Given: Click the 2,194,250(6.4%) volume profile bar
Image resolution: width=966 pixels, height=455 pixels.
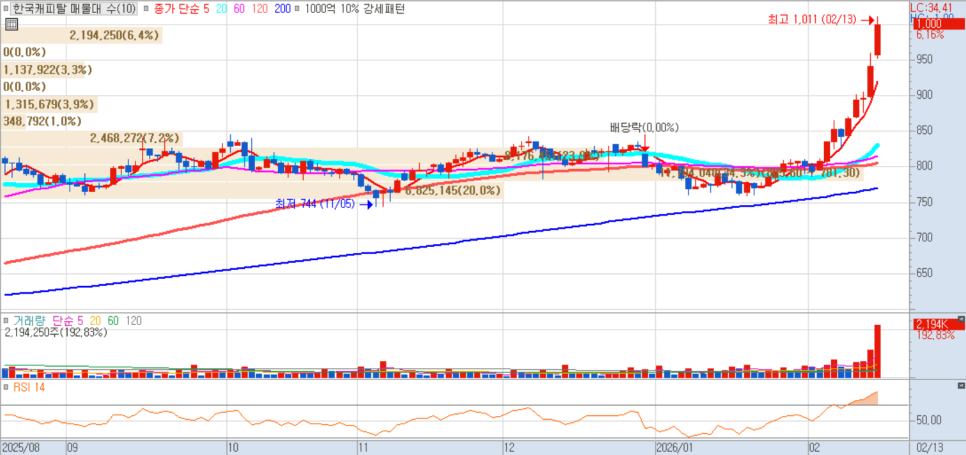Looking at the screenshot, I should pyautogui.click(x=82, y=36).
